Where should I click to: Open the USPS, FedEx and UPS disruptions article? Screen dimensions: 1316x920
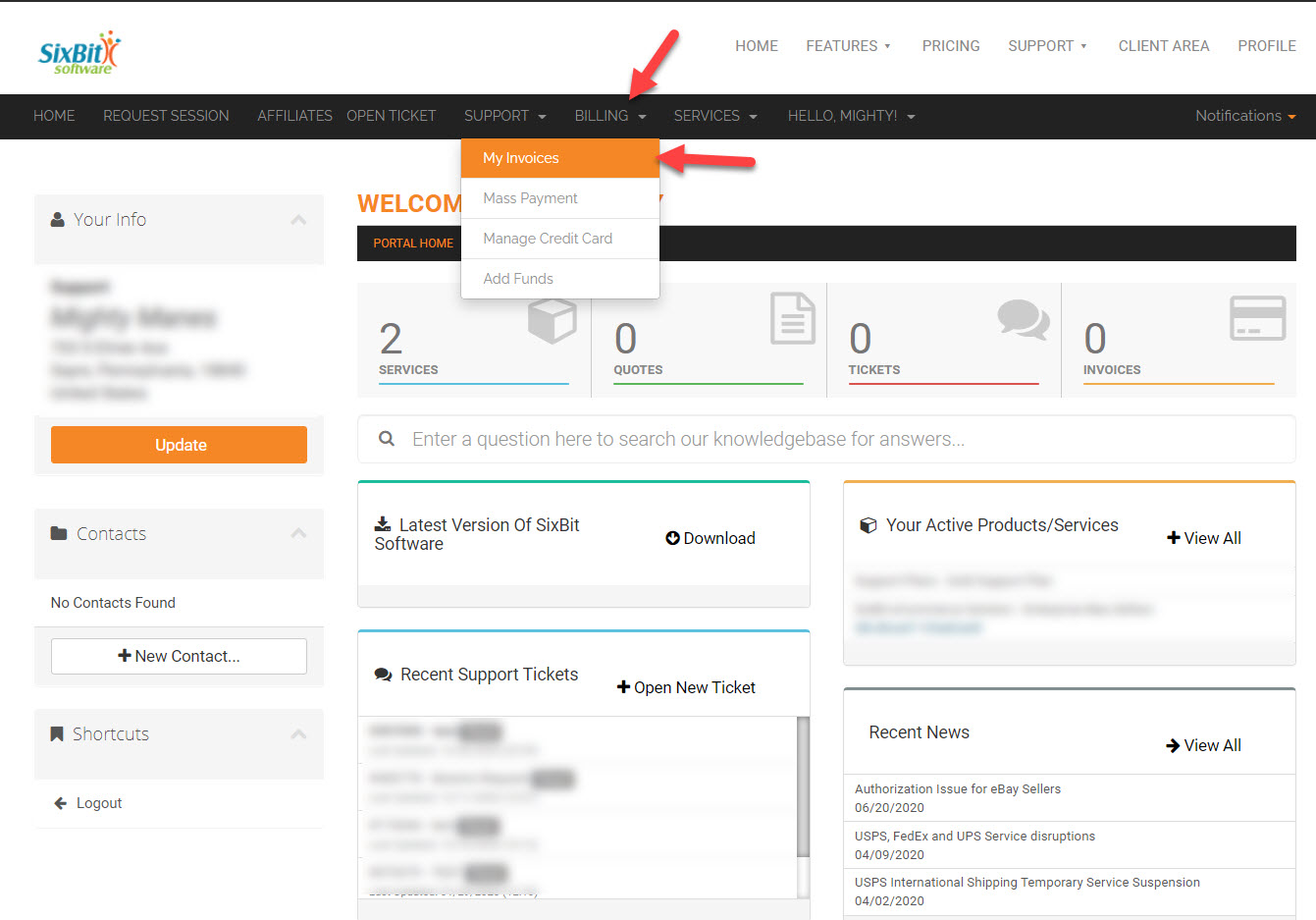(974, 836)
